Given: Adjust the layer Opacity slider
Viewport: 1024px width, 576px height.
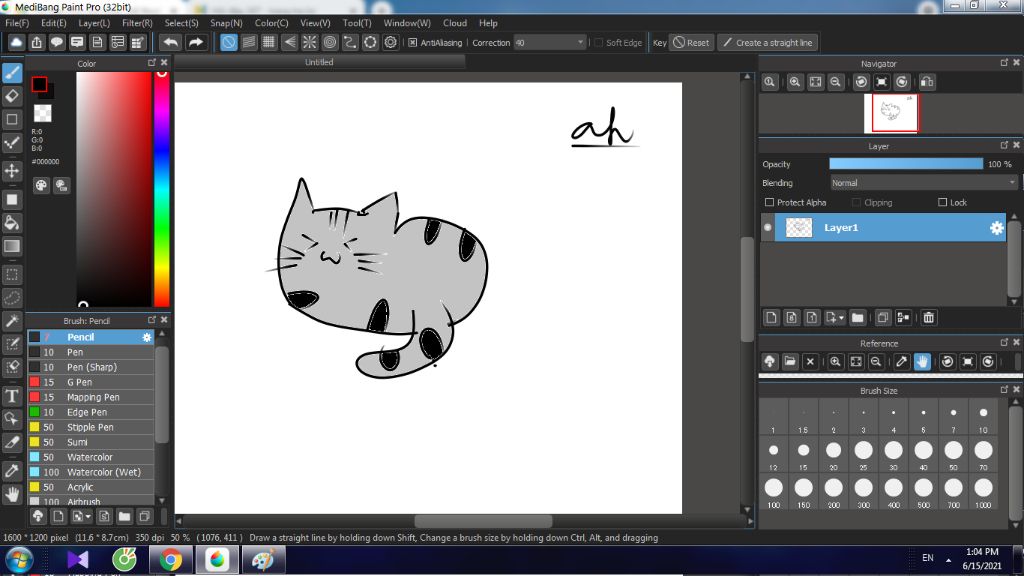Looking at the screenshot, I should tap(906, 164).
